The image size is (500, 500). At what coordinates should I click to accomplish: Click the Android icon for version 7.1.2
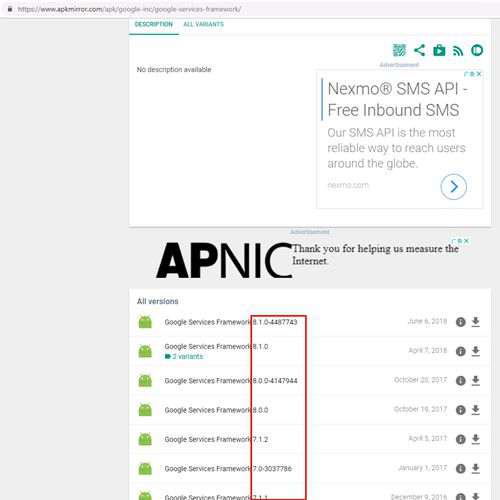[145, 439]
